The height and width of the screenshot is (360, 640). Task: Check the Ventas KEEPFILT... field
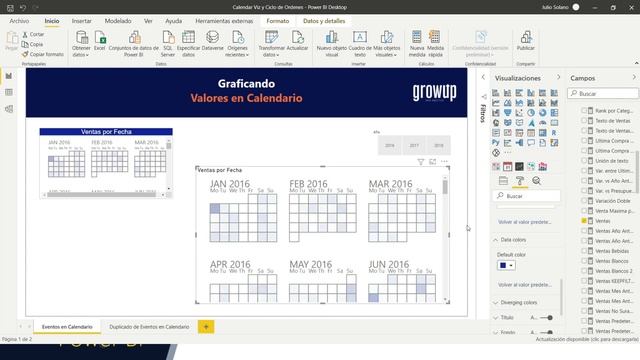coord(584,280)
